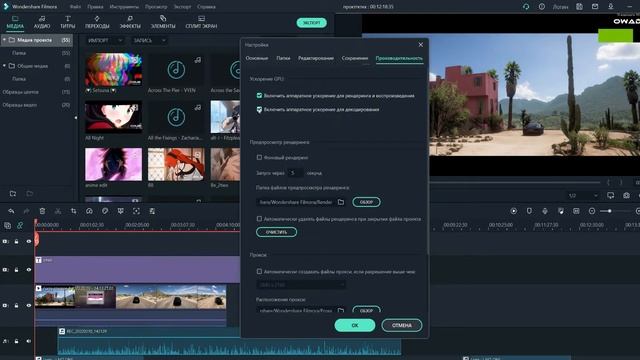640x360 pixels.
Task: Select the Производительность settings tab
Action: pyautogui.click(x=399, y=58)
